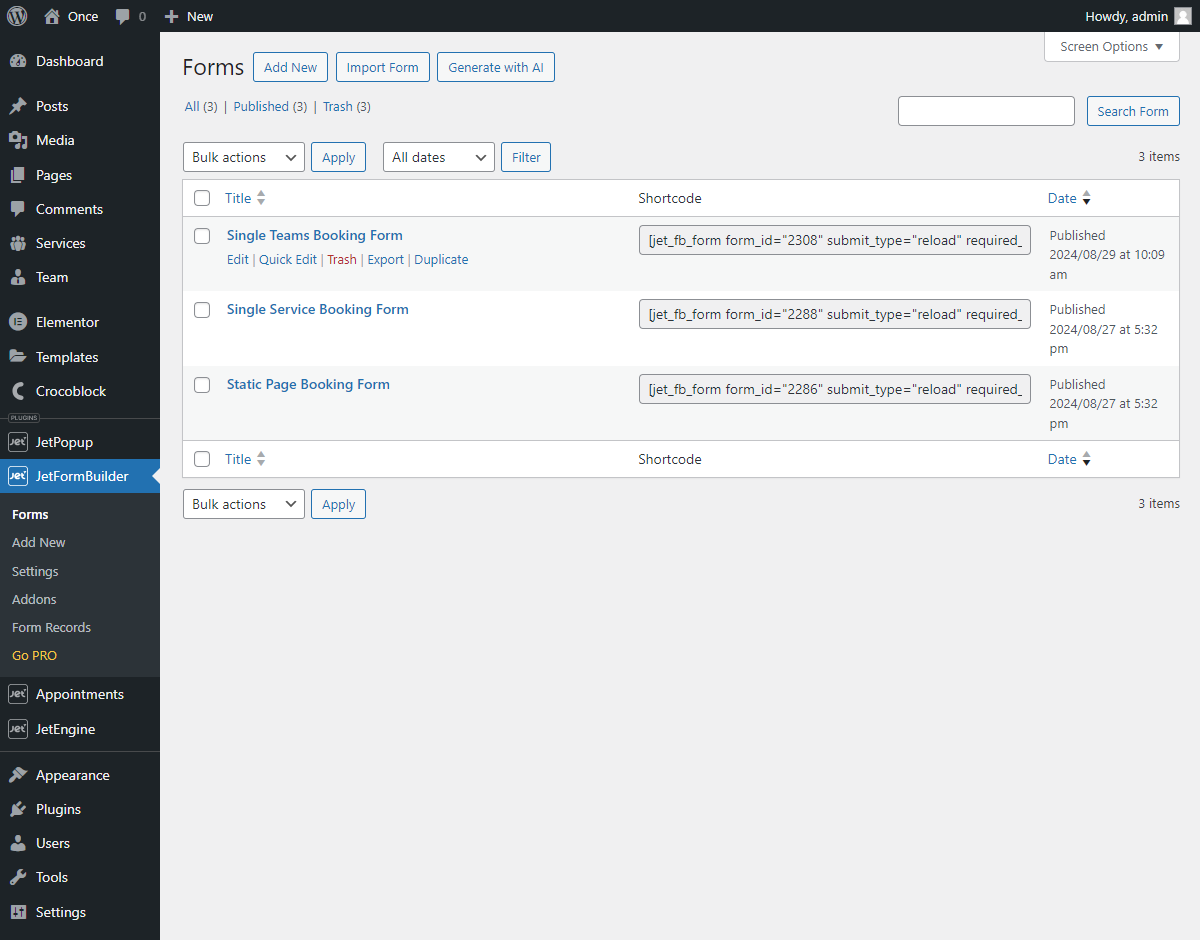Click the search form input field

click(986, 111)
